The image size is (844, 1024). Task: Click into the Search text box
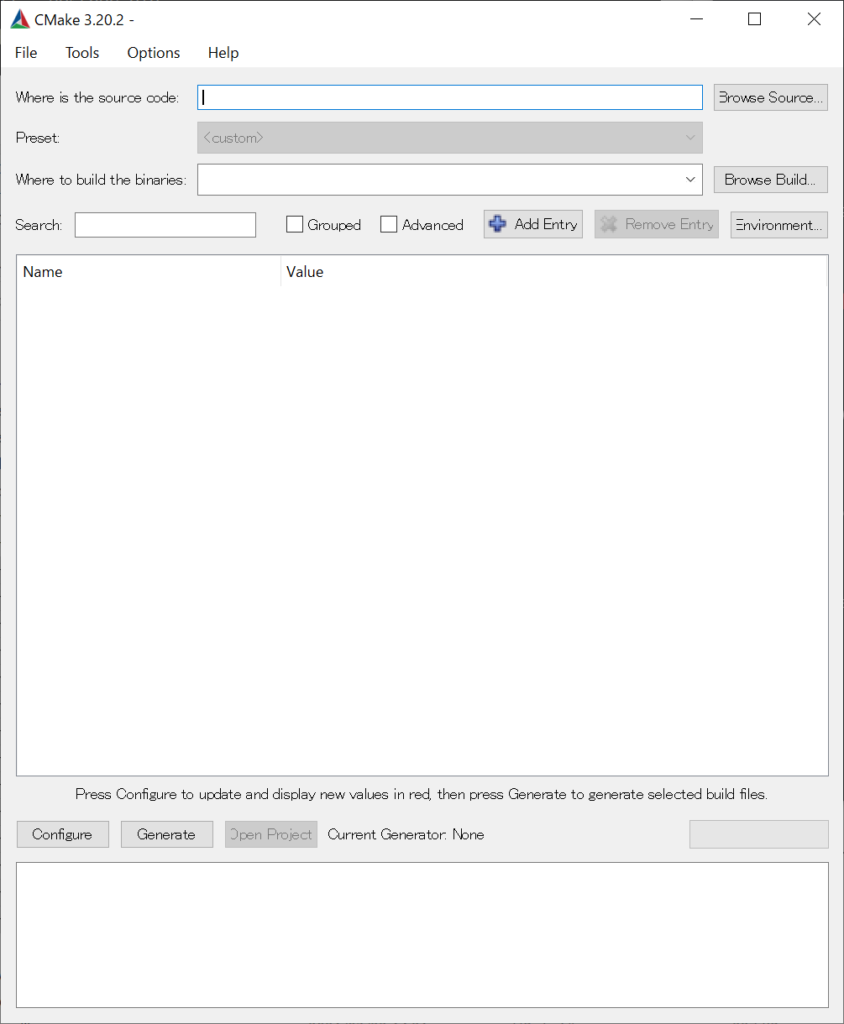165,225
